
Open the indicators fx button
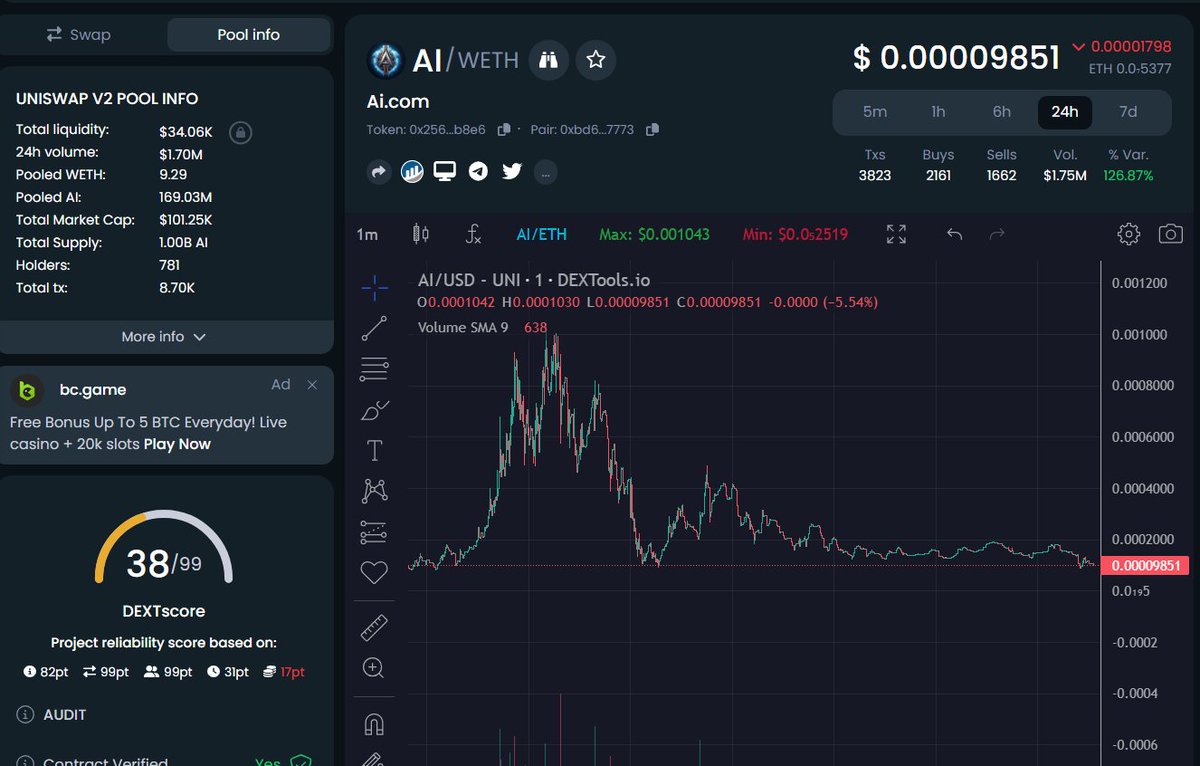click(x=474, y=234)
